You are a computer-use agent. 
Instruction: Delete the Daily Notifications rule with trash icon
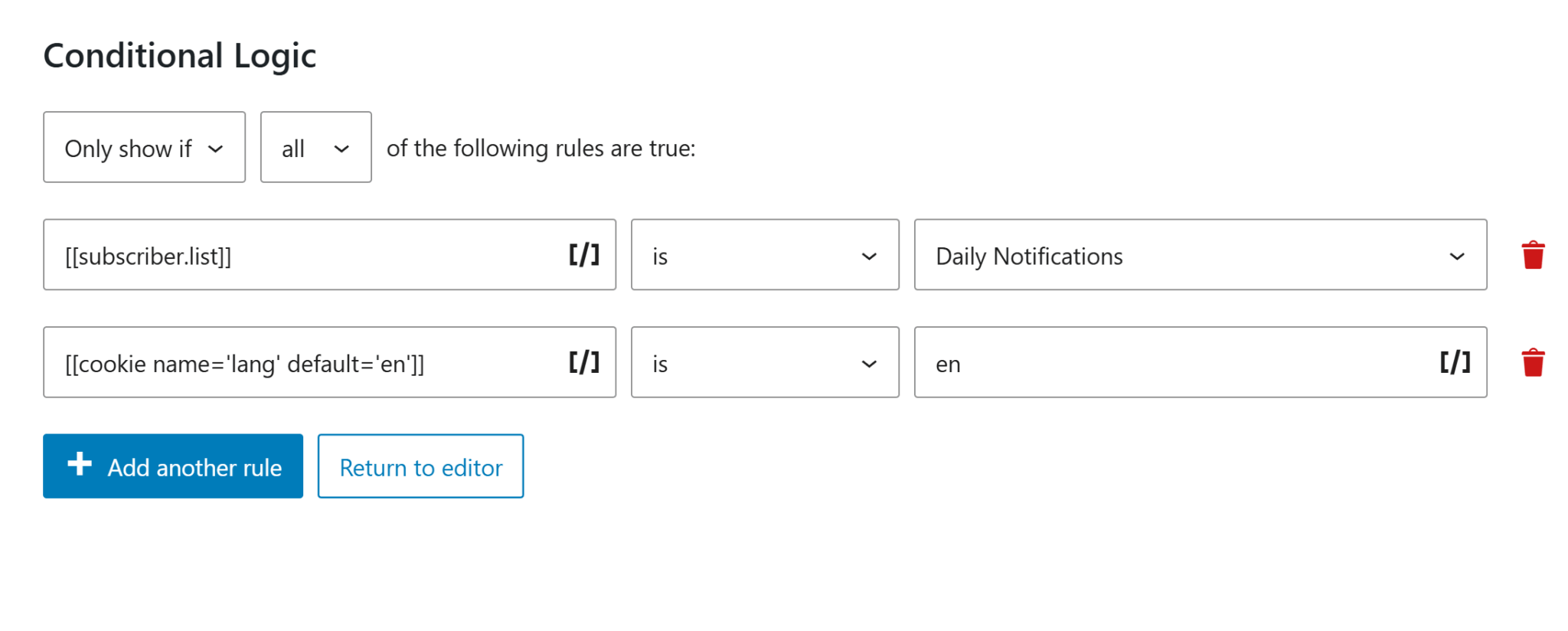tap(1533, 254)
